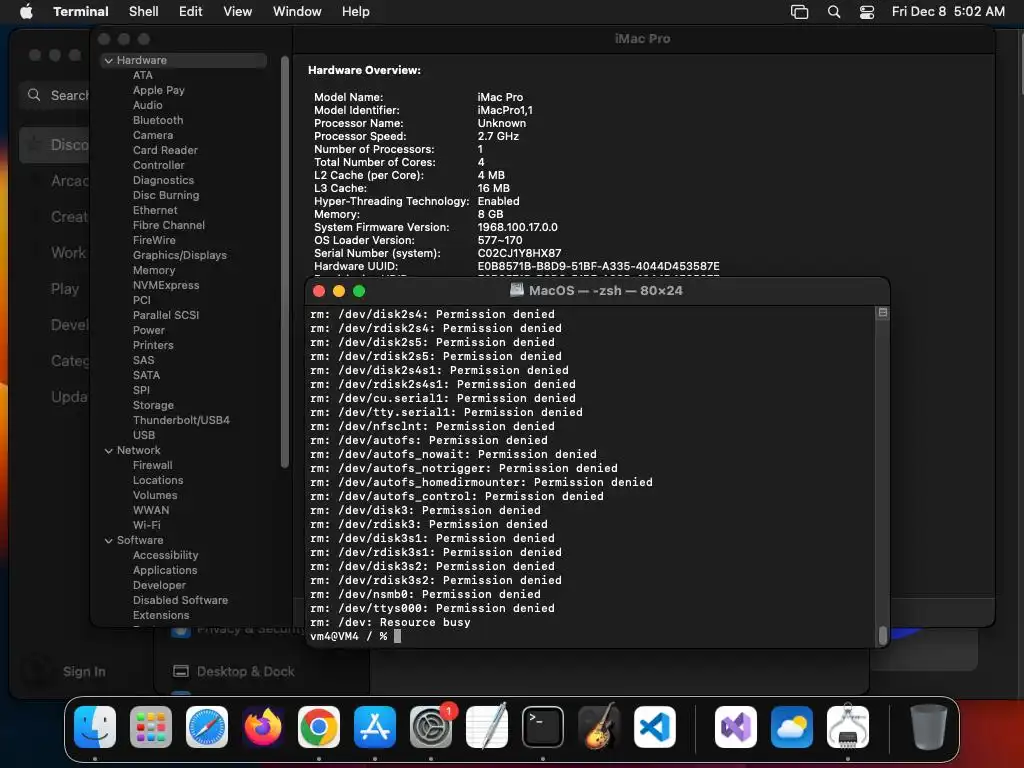This screenshot has width=1024, height=768.
Task: Open the Apple menu
Action: (x=26, y=11)
